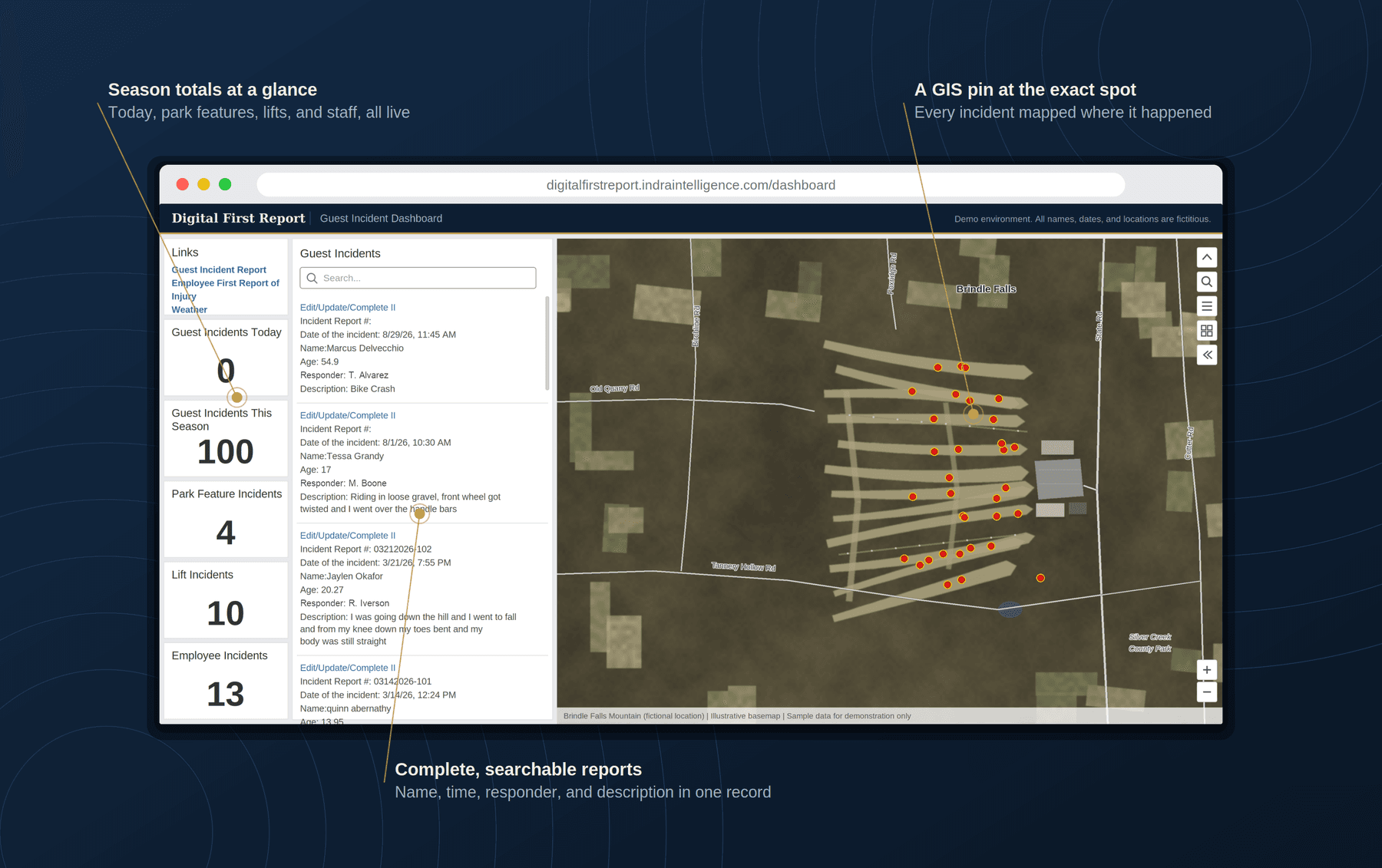Click the isolated incident pin east of the trails
This screenshot has width=1382, height=868.
point(1040,578)
